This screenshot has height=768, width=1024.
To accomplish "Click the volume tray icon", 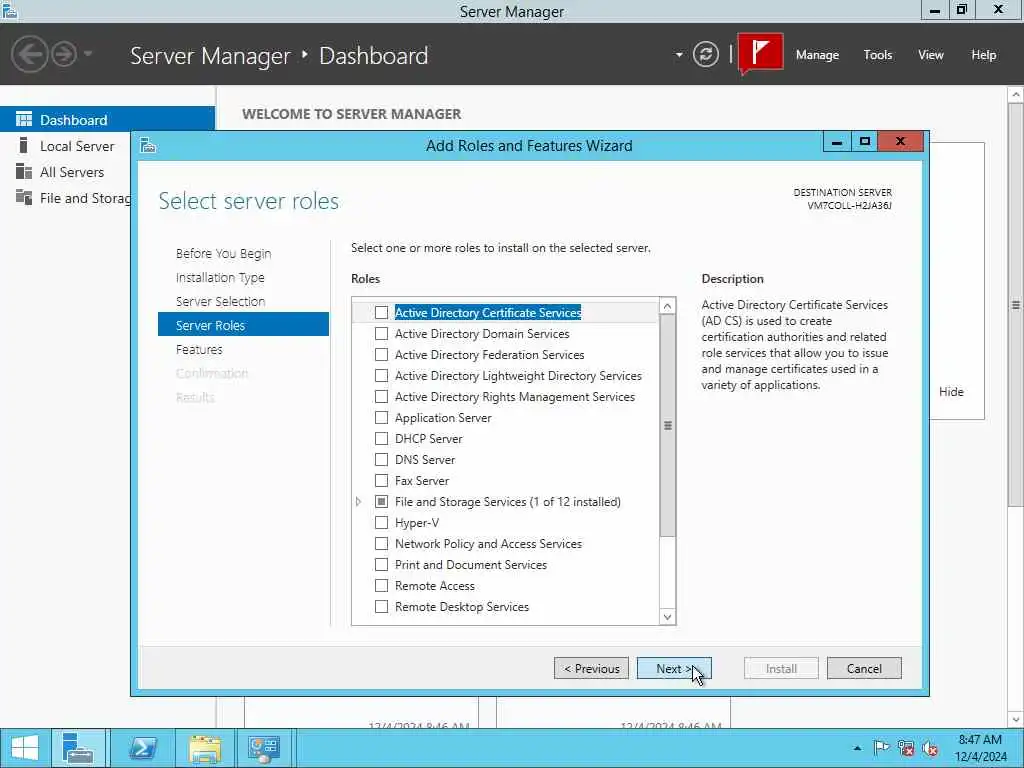I will (x=930, y=748).
